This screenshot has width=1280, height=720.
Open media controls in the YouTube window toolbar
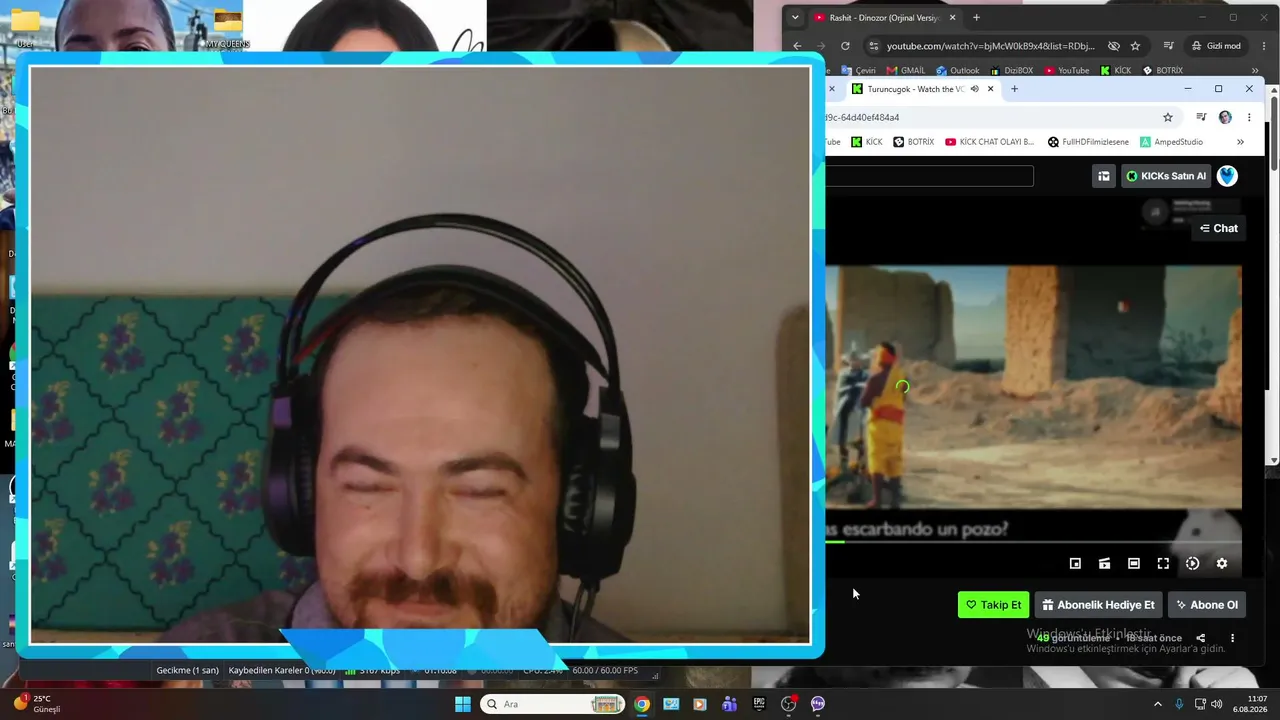[x=1168, y=46]
